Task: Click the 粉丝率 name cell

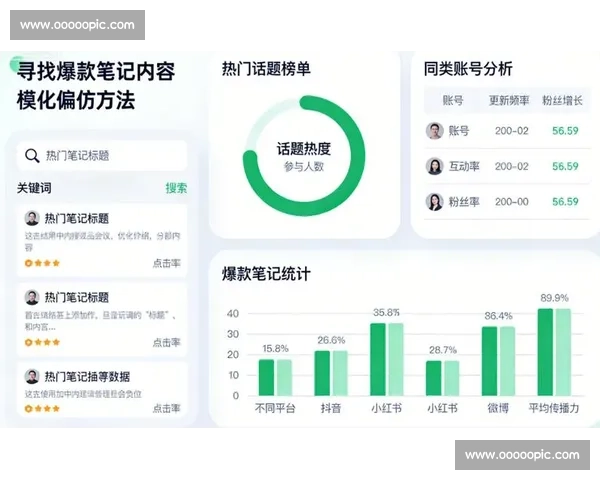Action: tap(464, 202)
